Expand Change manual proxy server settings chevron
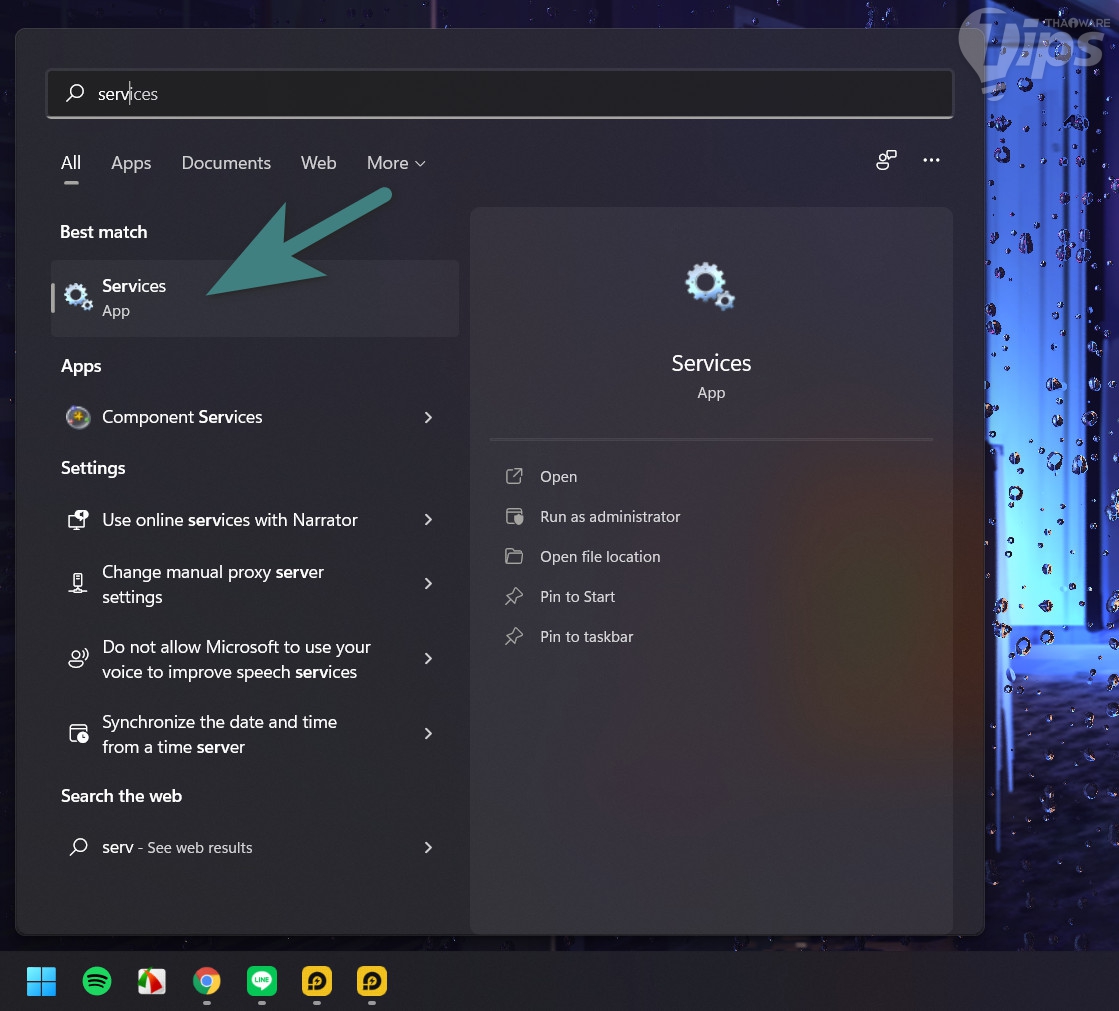 pyautogui.click(x=428, y=584)
